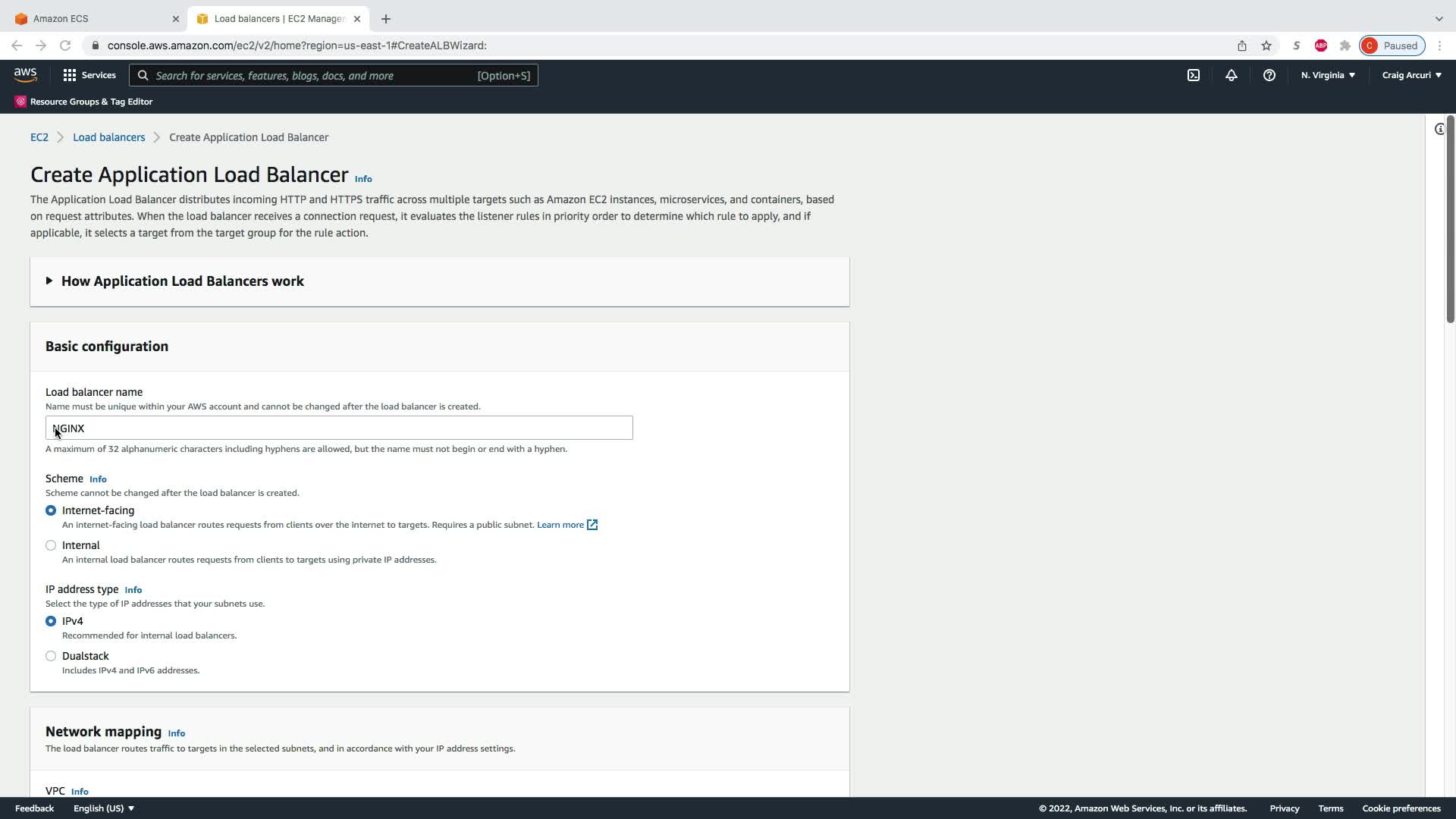
Task: Open the N. Virginia region dropdown
Action: (x=1328, y=75)
